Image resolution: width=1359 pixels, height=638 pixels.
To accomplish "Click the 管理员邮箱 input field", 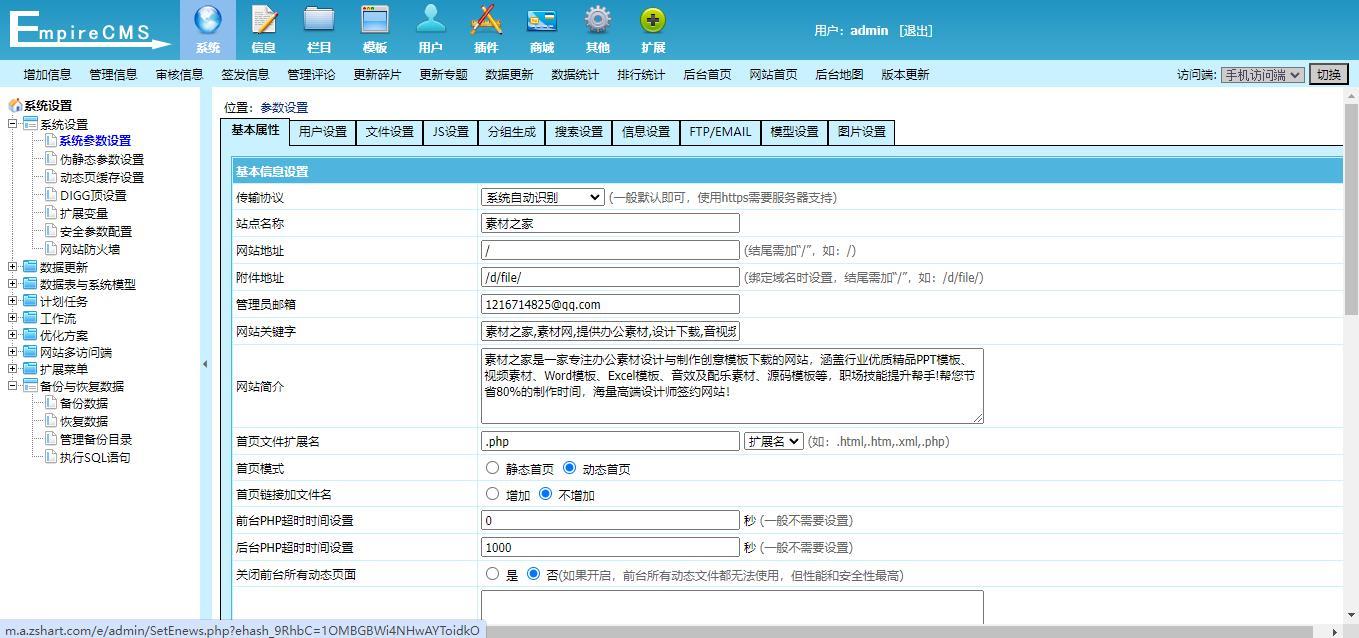I will [x=610, y=304].
